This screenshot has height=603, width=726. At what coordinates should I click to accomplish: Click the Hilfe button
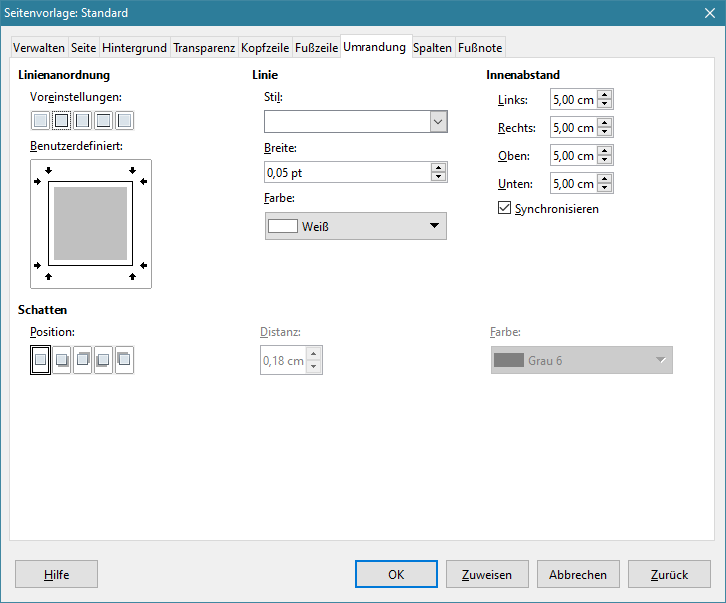click(56, 574)
